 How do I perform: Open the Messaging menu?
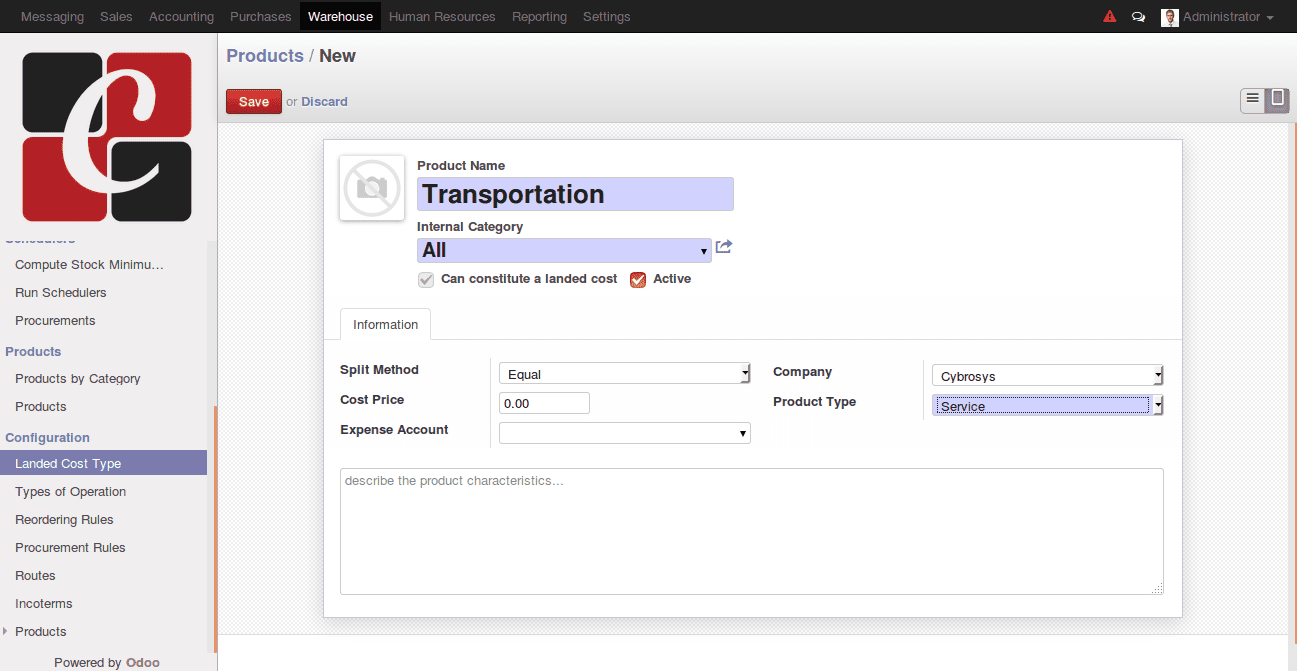click(52, 17)
